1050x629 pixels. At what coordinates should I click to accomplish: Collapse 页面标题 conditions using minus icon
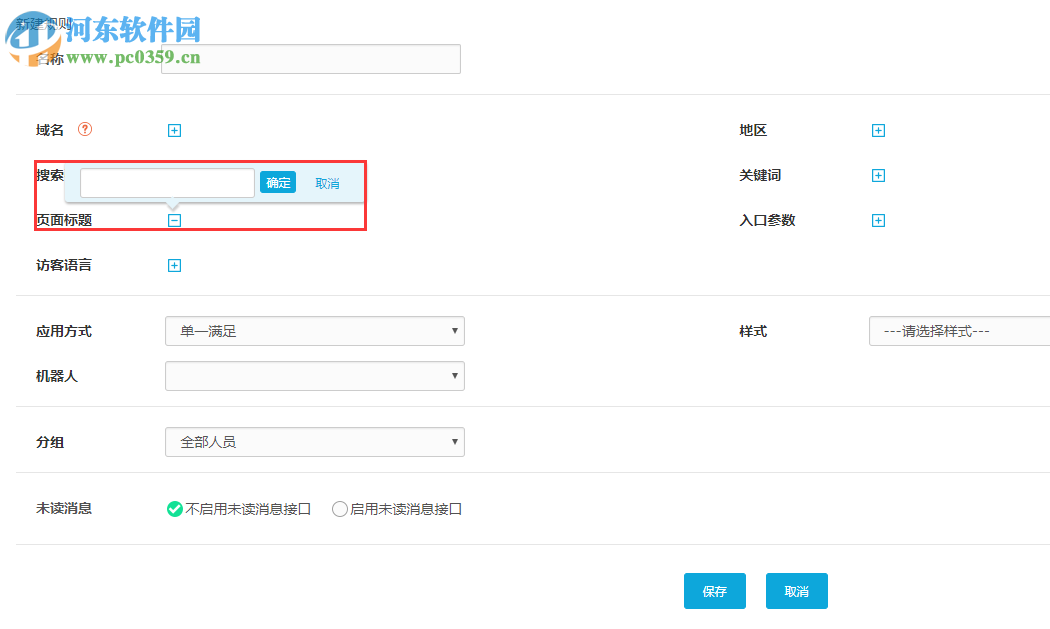pos(174,220)
